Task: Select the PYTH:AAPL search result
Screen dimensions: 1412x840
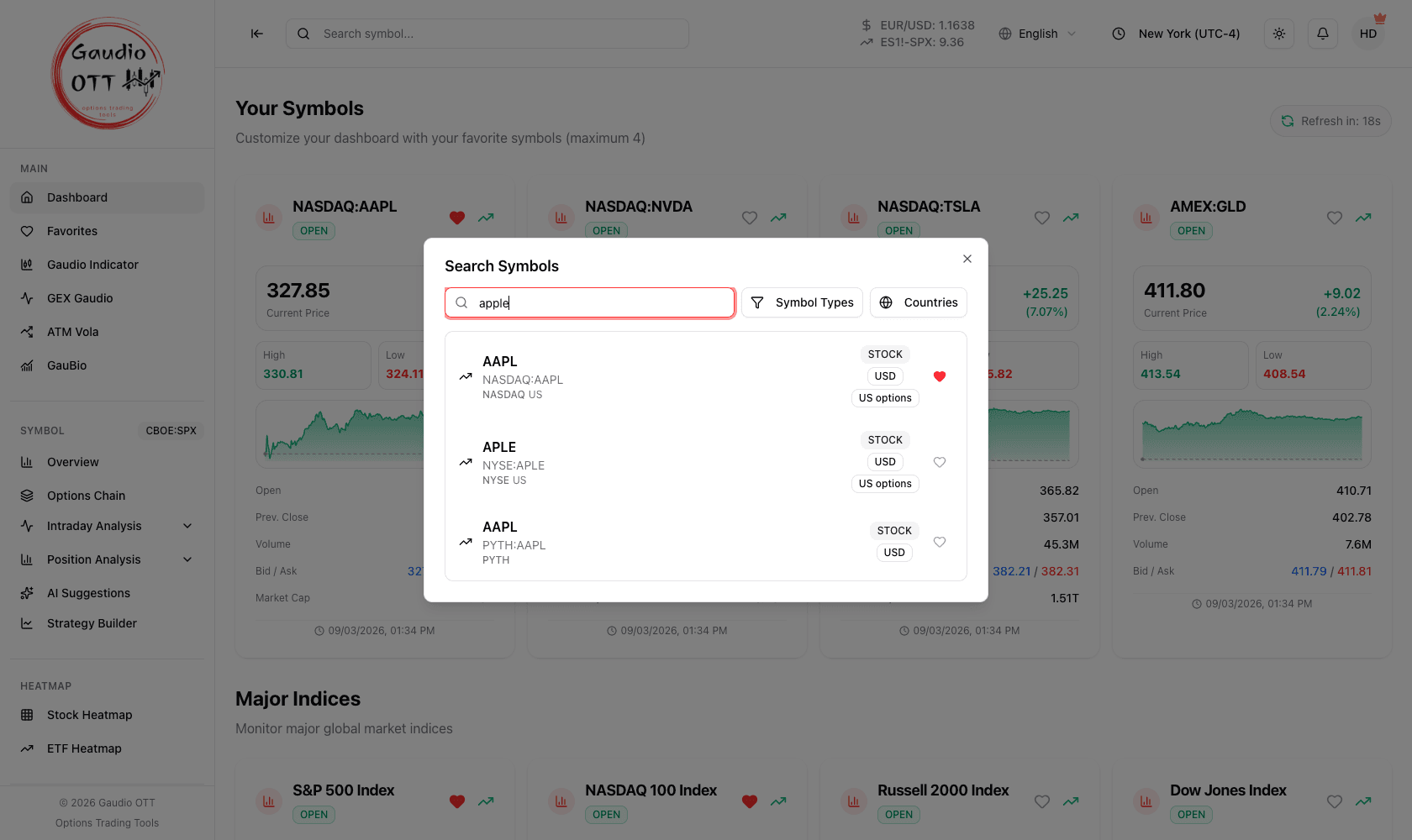Action: (x=706, y=542)
